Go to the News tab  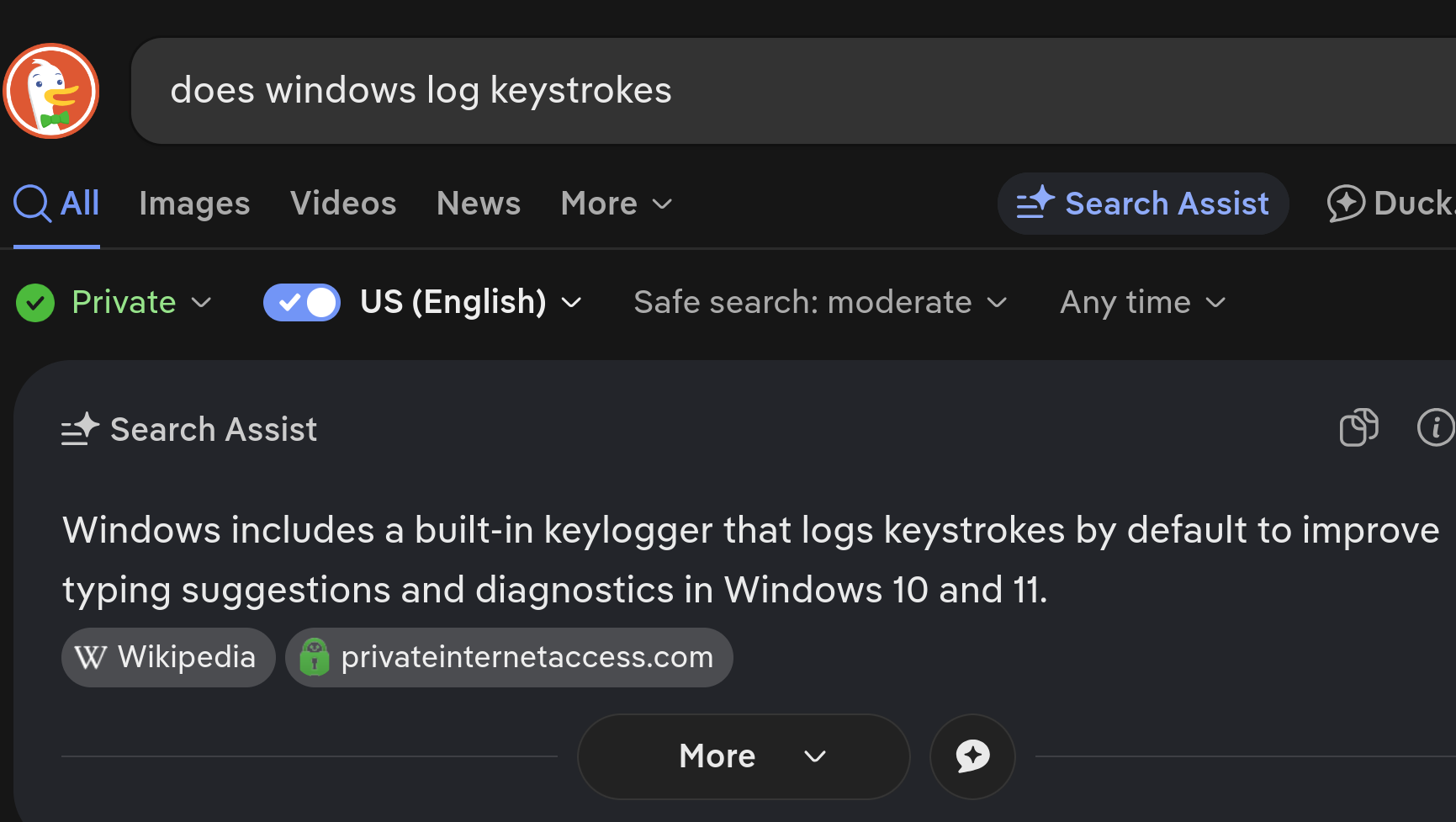point(479,204)
